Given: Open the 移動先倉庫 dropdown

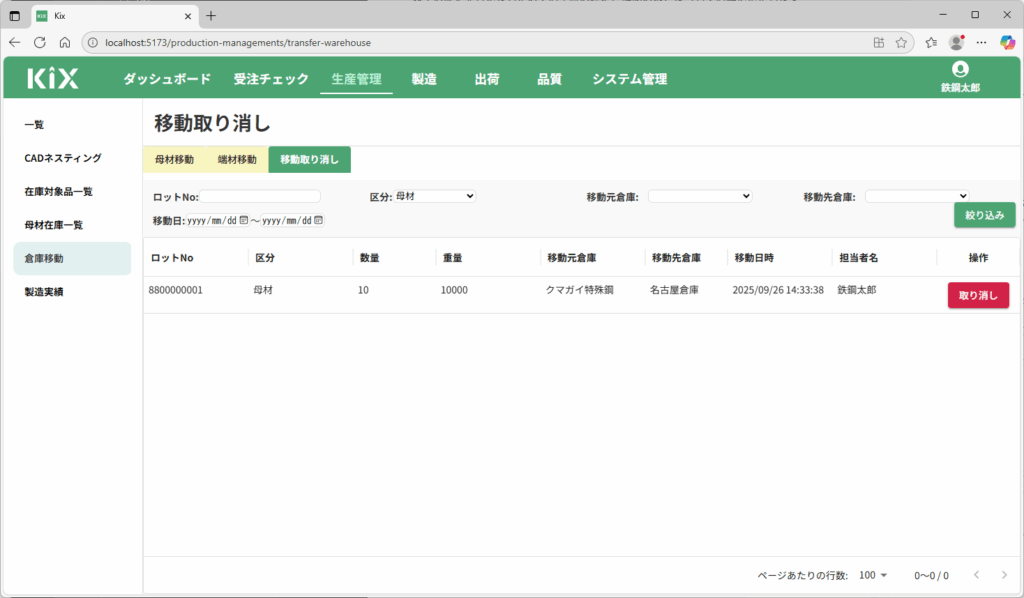Looking at the screenshot, I should pyautogui.click(x=916, y=197).
